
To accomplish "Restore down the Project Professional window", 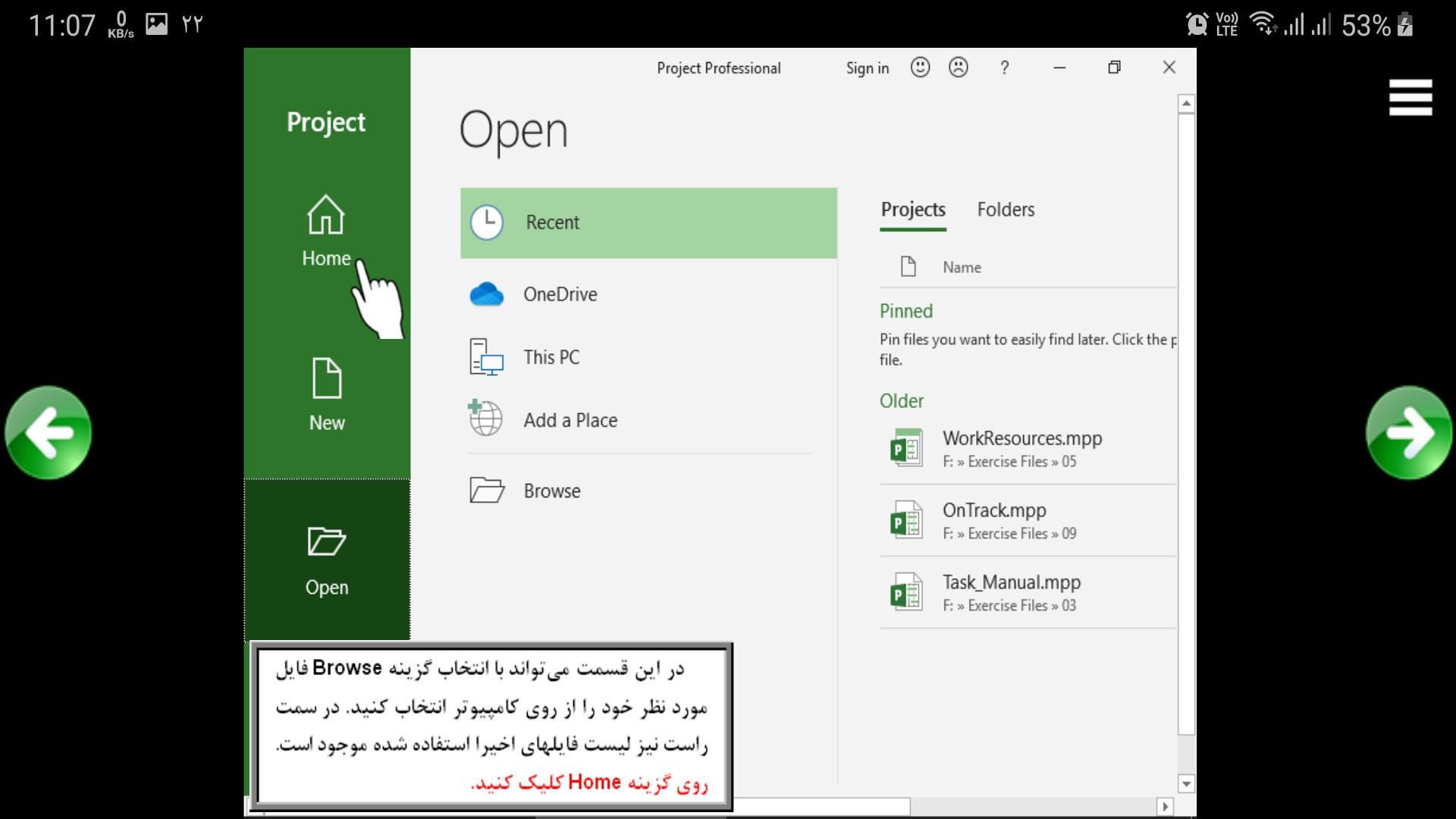I will click(x=1114, y=67).
